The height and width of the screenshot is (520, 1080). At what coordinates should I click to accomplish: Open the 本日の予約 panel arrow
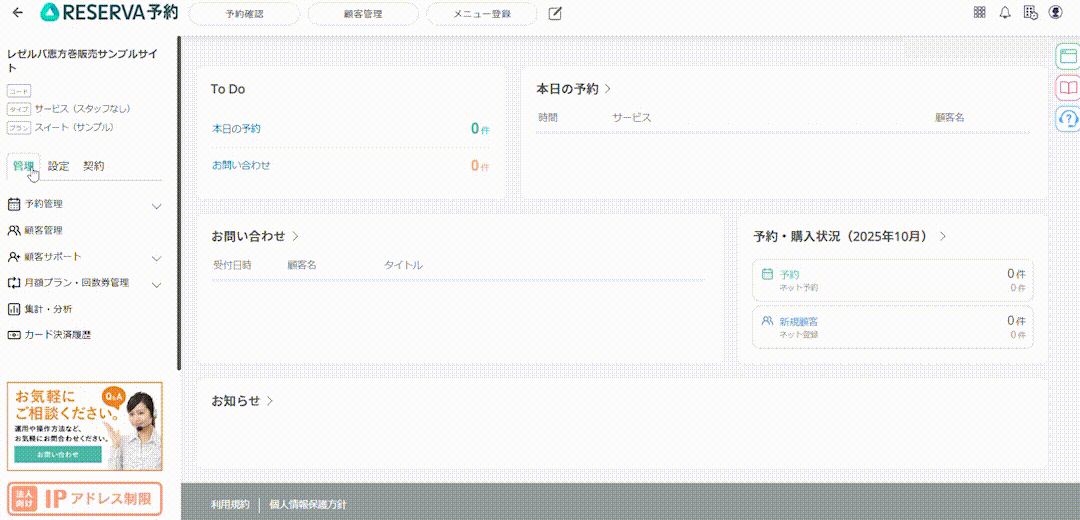pos(608,89)
